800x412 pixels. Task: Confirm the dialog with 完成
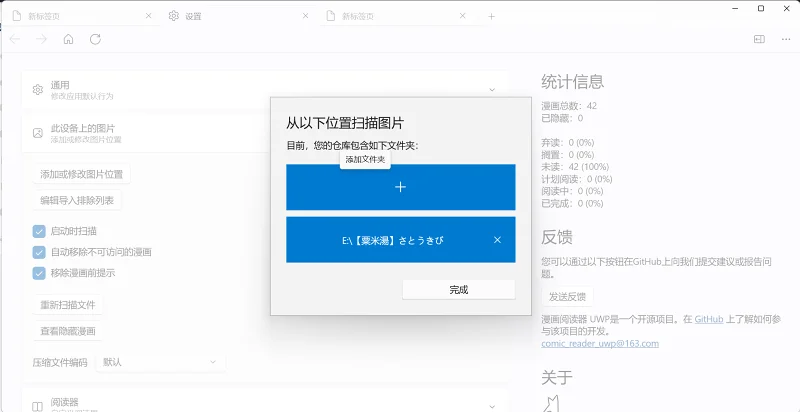459,290
